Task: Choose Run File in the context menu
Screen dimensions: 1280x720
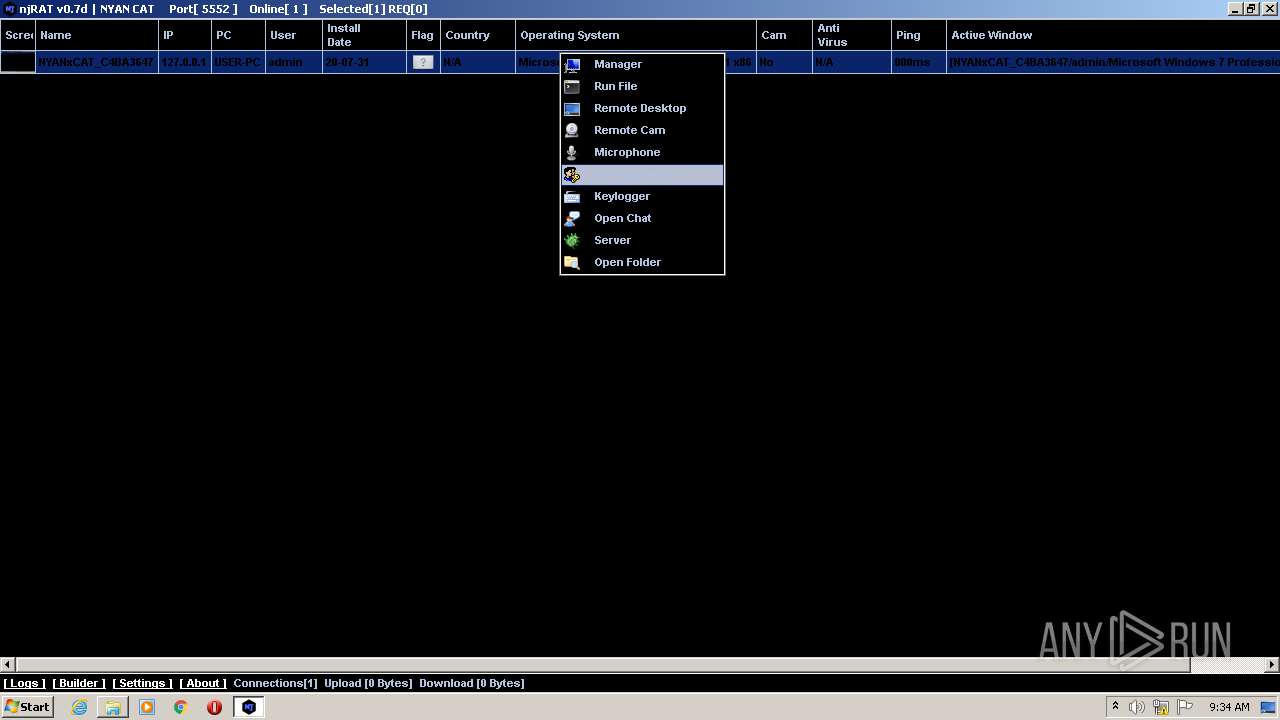Action: [642, 86]
